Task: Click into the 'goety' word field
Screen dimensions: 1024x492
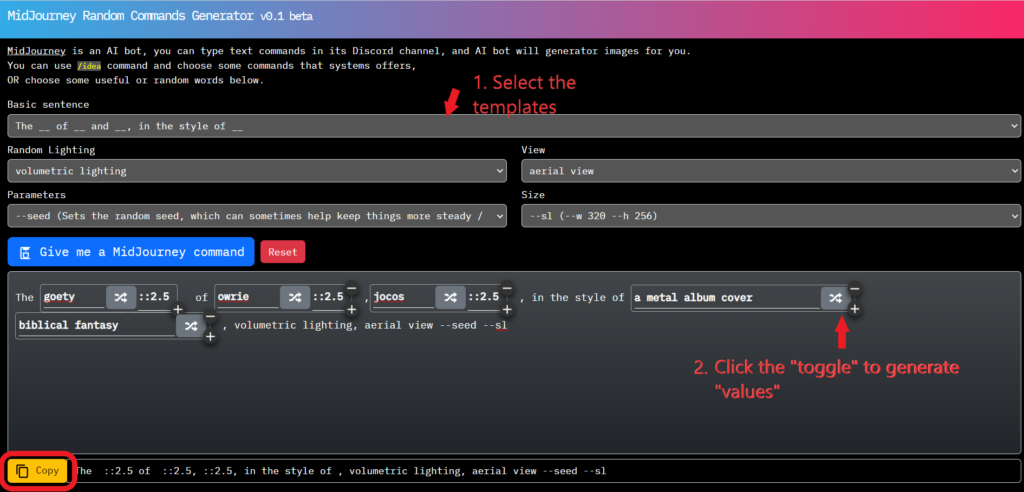Action: 73,297
